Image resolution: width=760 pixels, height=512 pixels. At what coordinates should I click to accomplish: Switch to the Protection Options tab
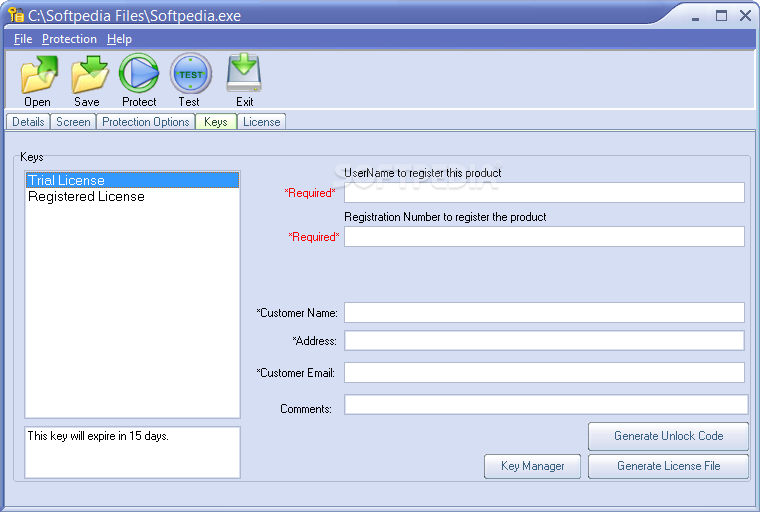(145, 122)
